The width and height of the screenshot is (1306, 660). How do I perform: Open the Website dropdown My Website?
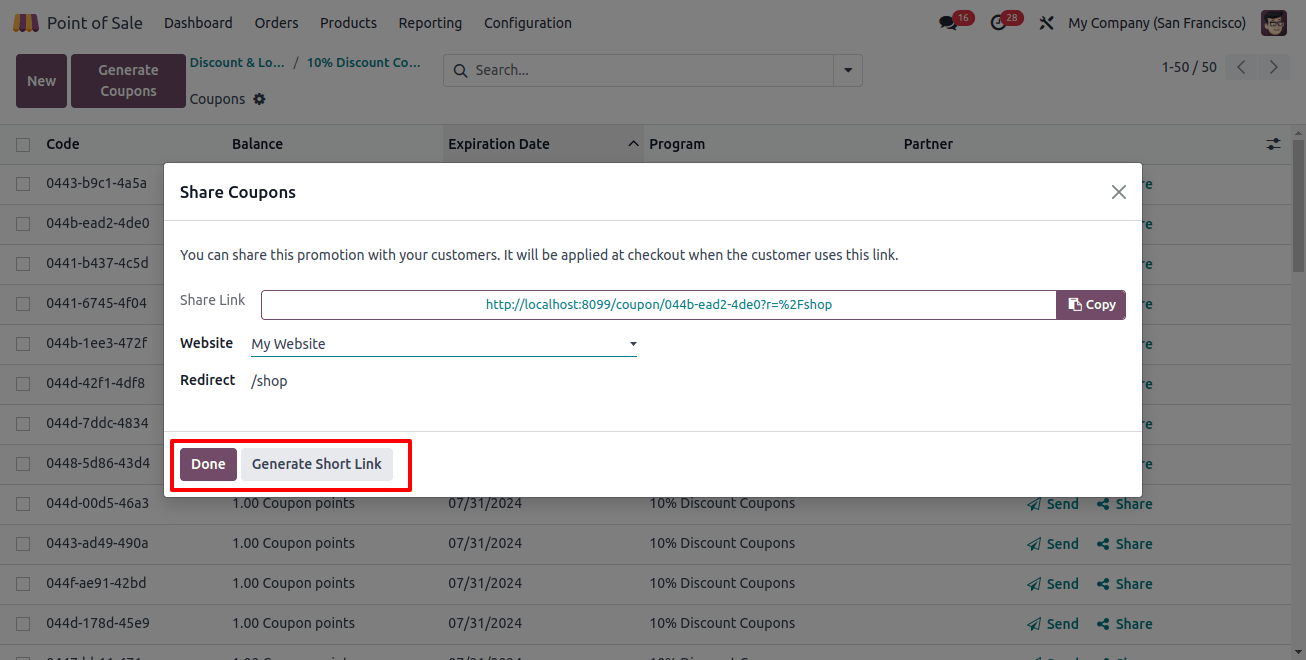[444, 344]
